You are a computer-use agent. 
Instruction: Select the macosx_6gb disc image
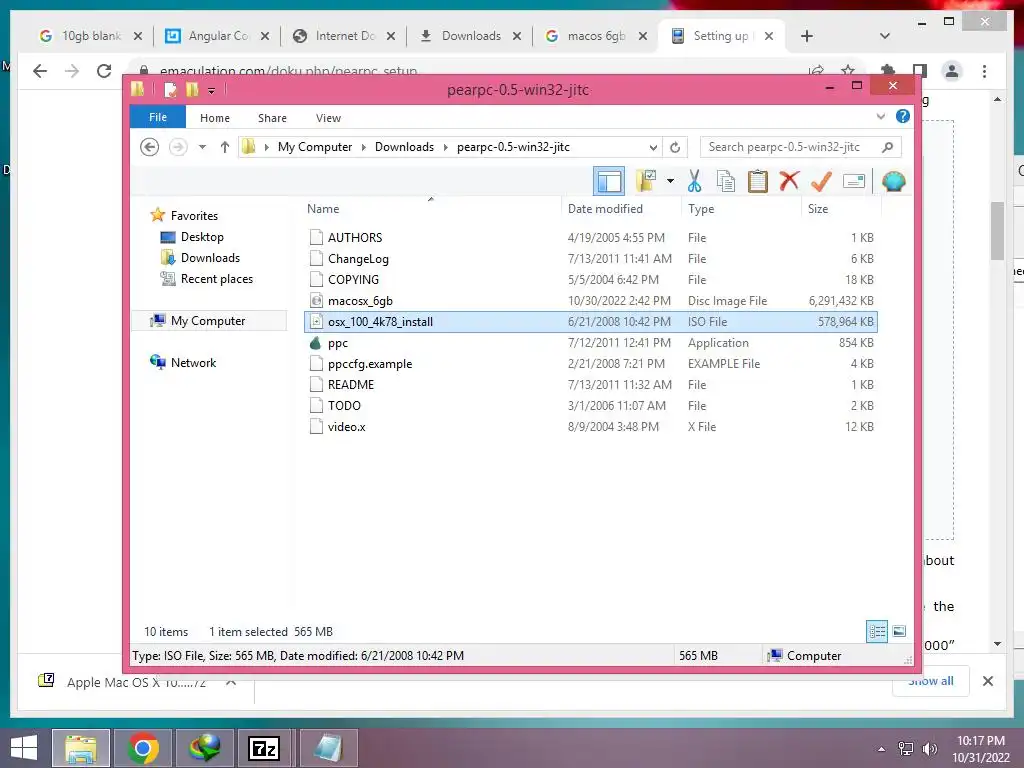tap(590, 300)
